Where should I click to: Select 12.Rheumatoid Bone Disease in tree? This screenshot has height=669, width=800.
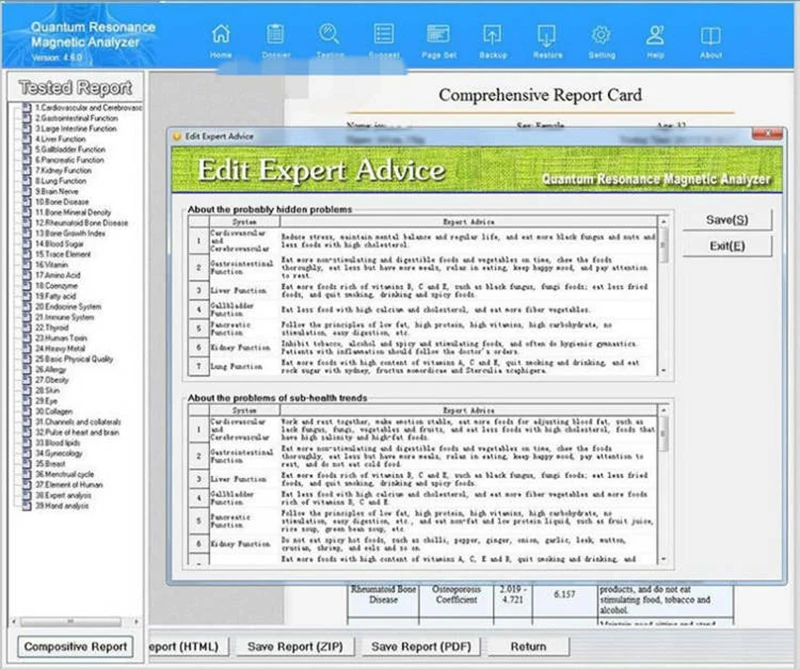click(x=82, y=223)
